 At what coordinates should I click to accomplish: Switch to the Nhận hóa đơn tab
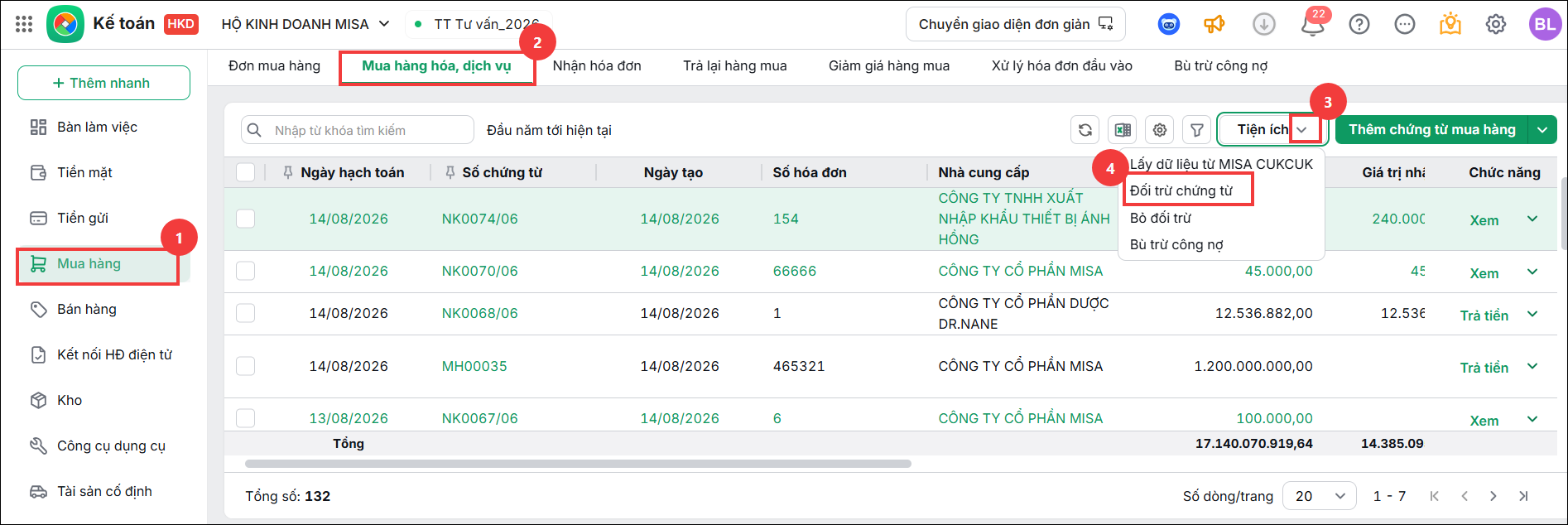point(597,65)
